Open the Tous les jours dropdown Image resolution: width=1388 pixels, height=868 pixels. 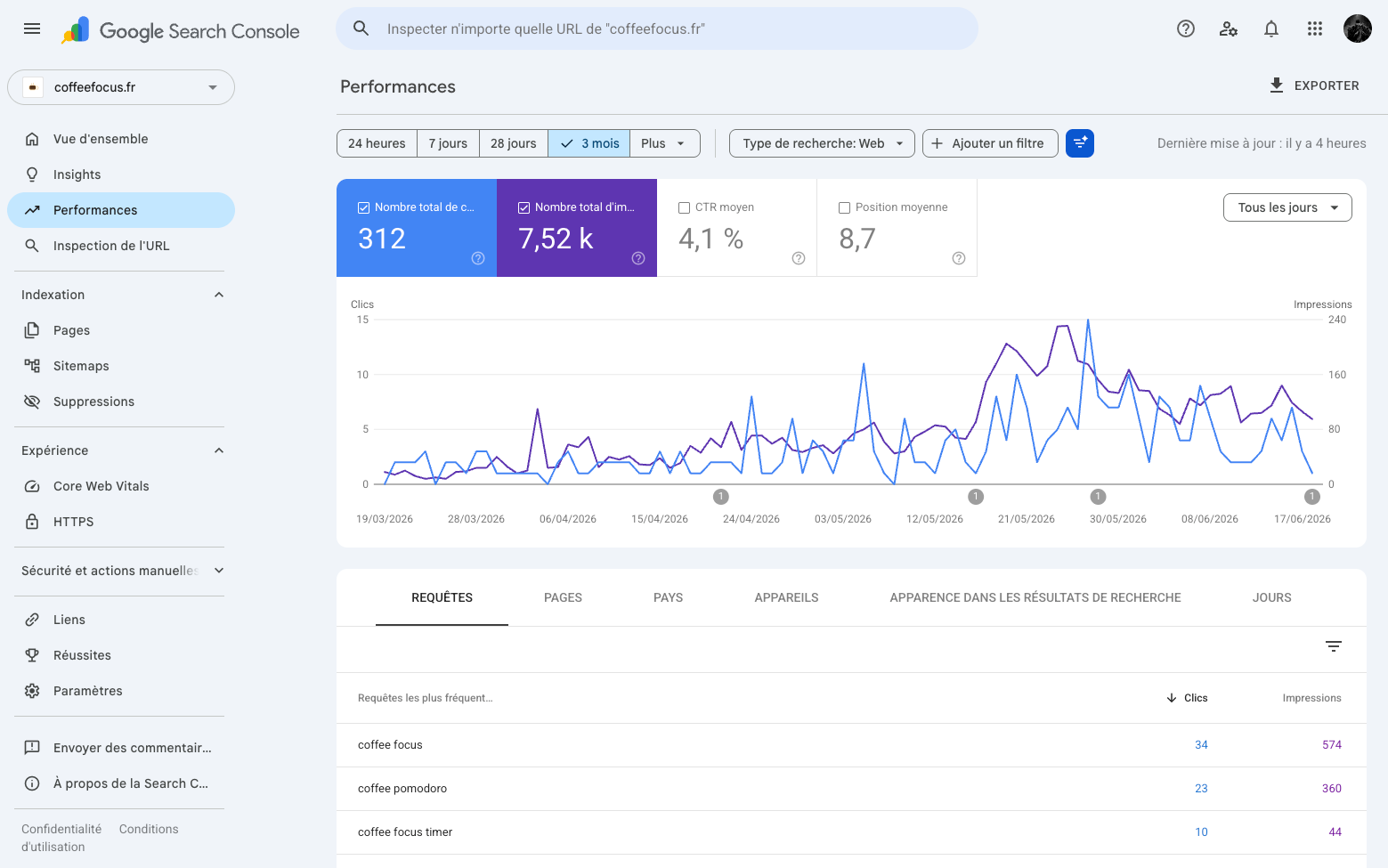tap(1287, 207)
